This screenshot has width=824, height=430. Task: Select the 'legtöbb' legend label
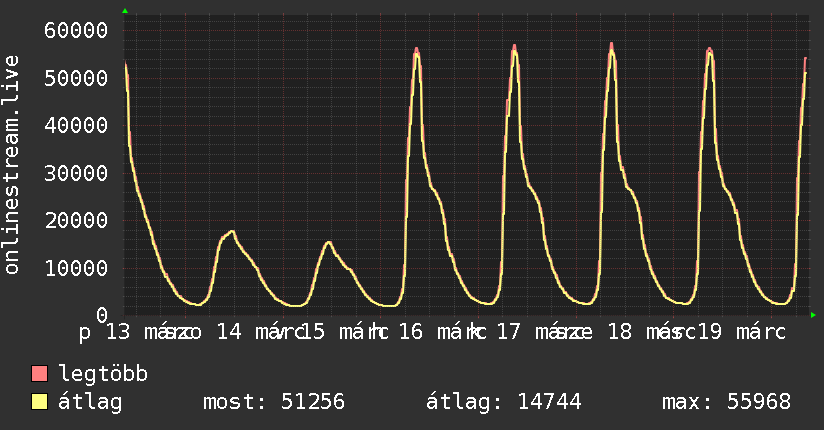click(x=103, y=373)
